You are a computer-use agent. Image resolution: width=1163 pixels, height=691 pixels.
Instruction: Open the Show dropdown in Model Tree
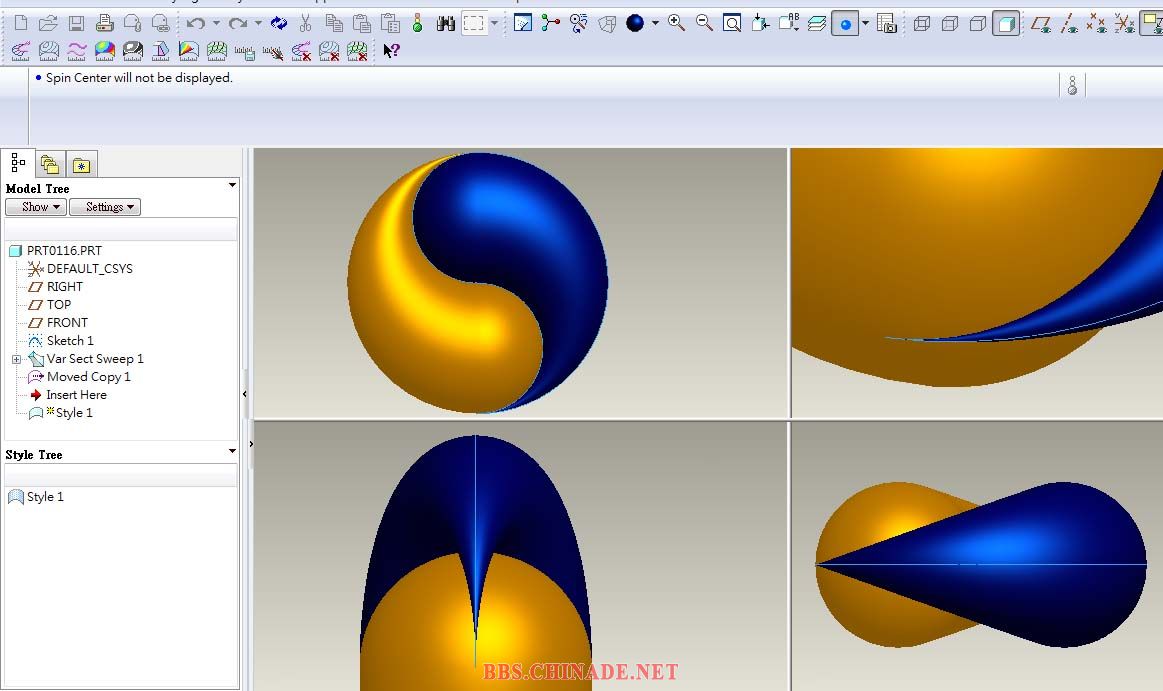(35, 207)
